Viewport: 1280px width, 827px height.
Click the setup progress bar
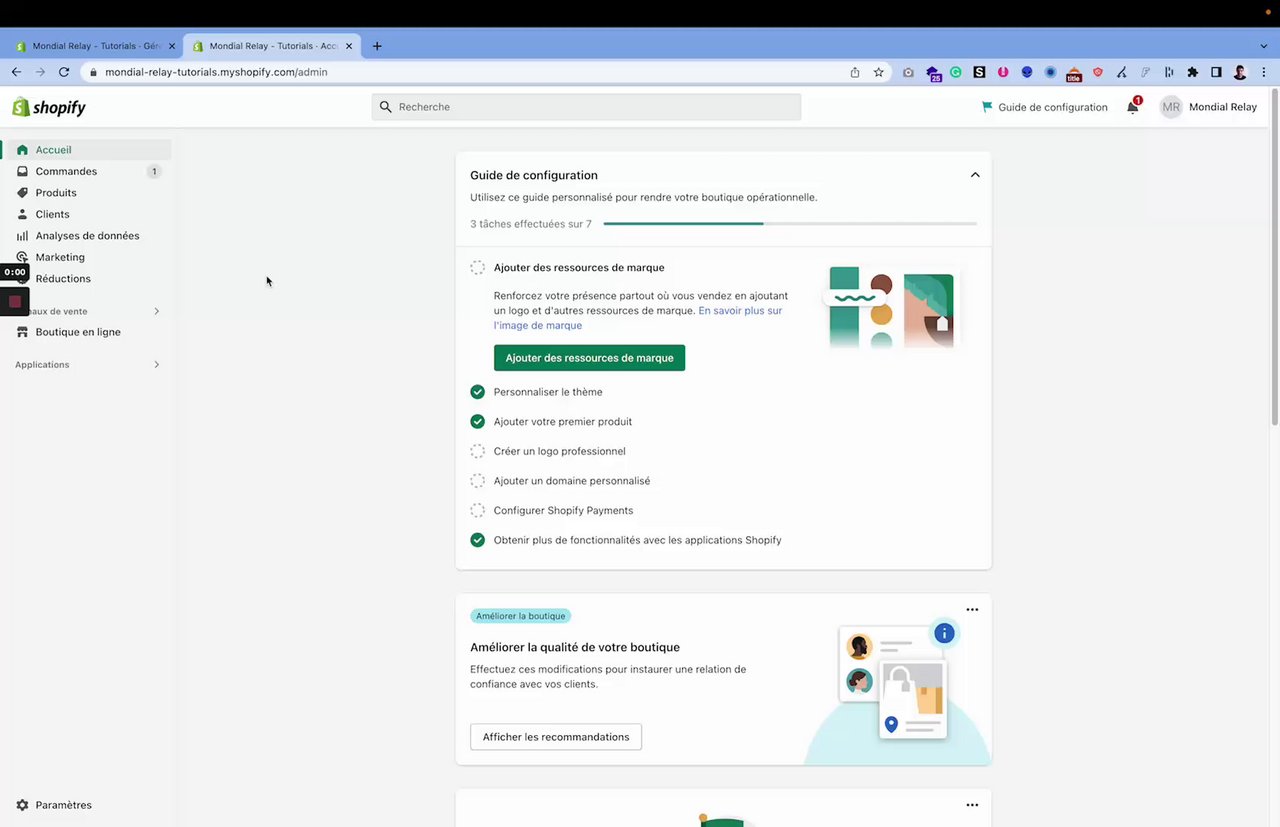(x=790, y=224)
